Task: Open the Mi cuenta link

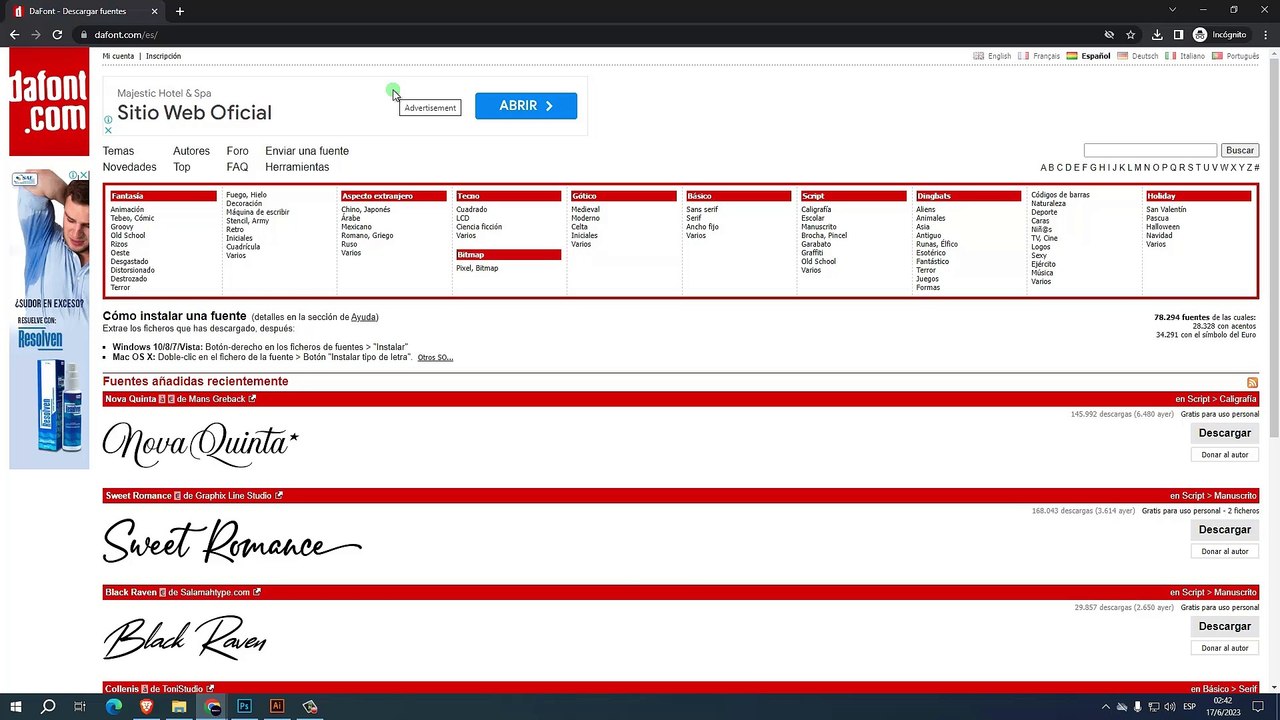Action: pos(118,56)
